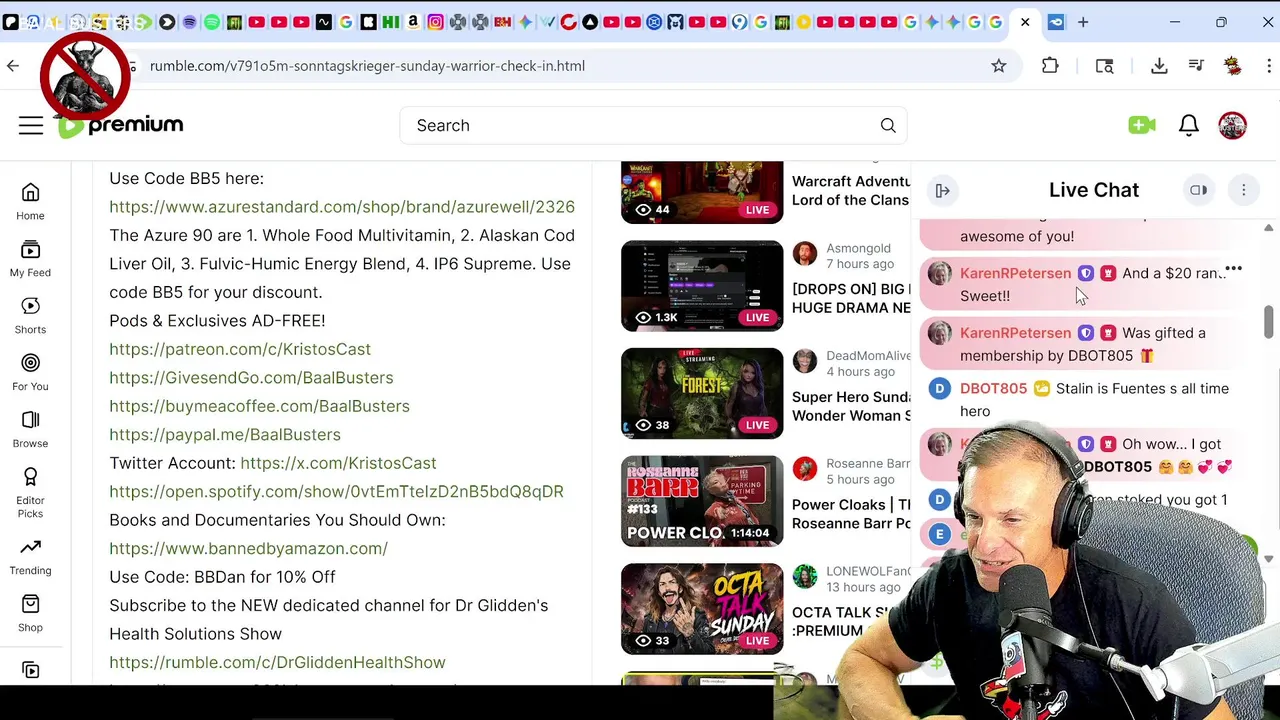1280x720 pixels.
Task: Click DBOT805 username in Stalin message
Action: click(993, 389)
